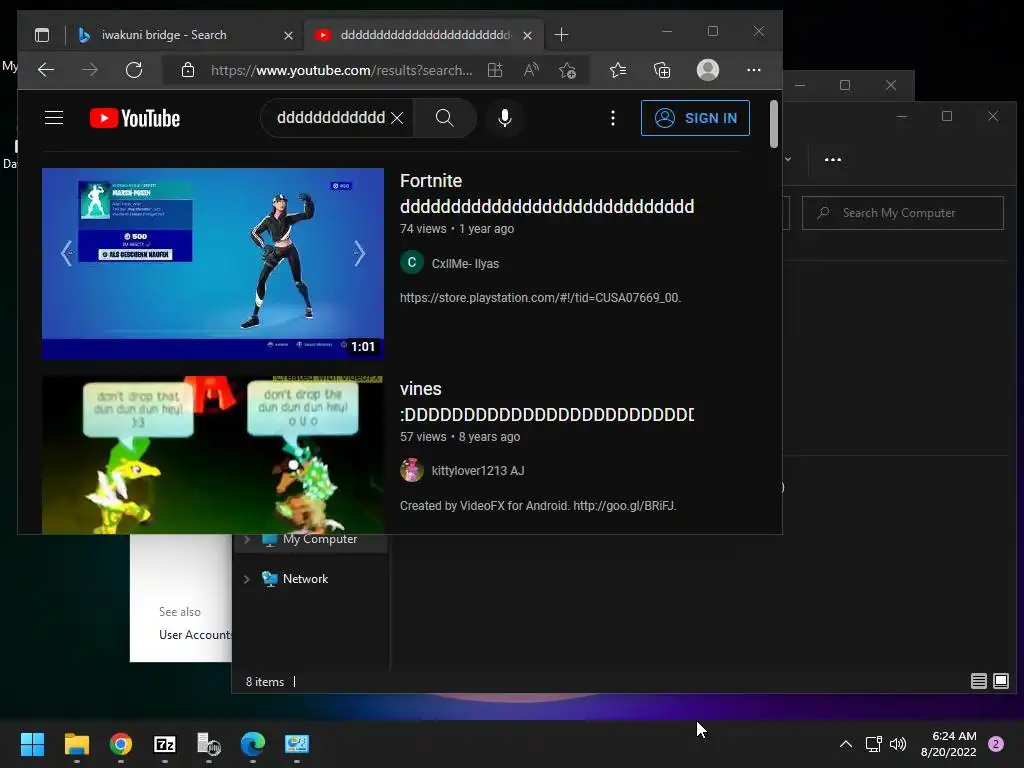Open Microsoft Edge from taskbar

tap(253, 744)
